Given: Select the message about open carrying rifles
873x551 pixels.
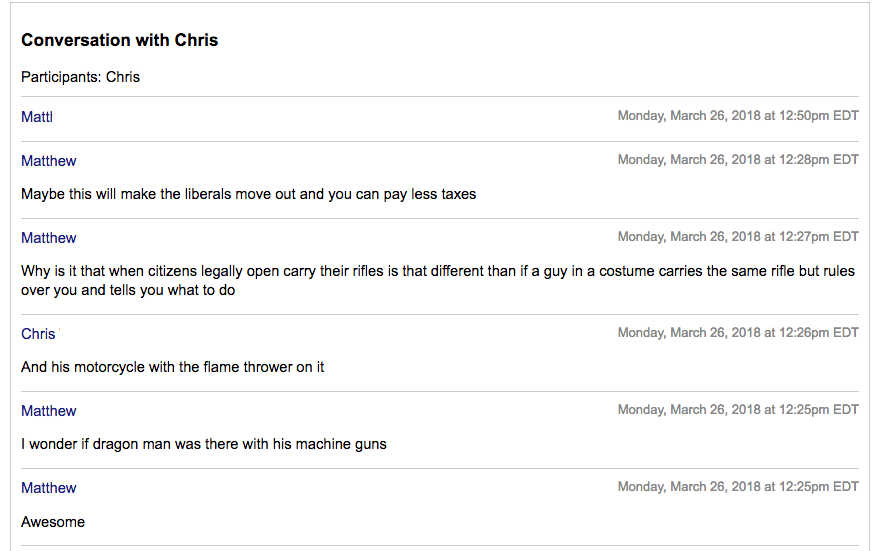Looking at the screenshot, I should tap(438, 281).
